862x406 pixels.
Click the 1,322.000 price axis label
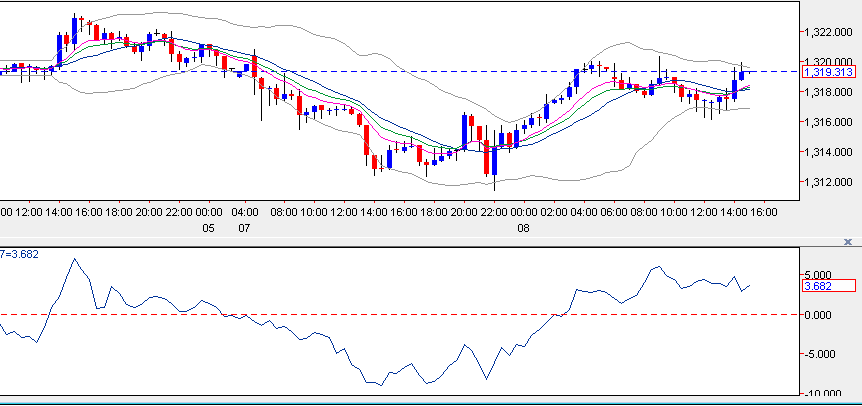pos(828,32)
